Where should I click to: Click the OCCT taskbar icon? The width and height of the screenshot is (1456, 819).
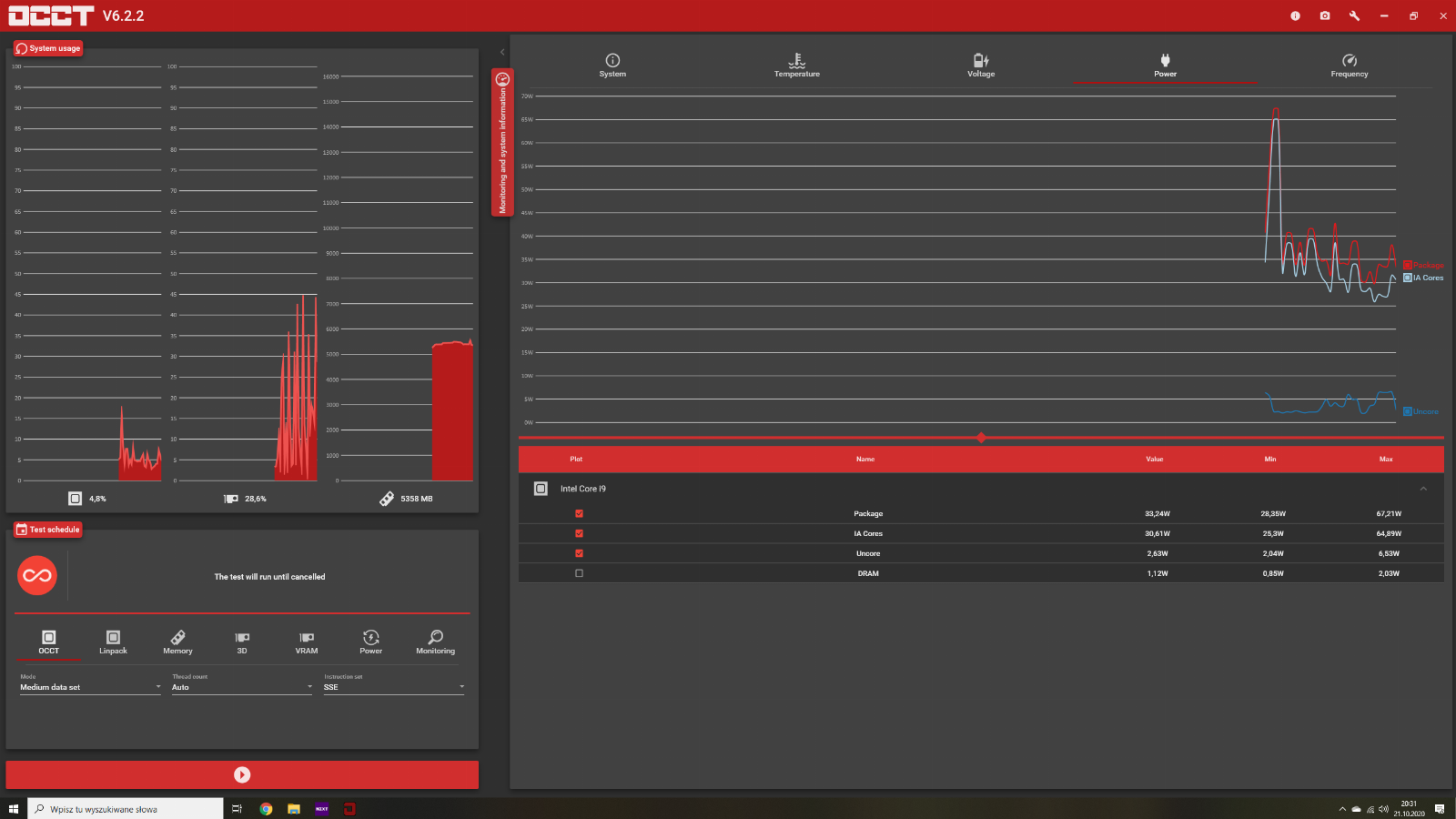tap(349, 808)
